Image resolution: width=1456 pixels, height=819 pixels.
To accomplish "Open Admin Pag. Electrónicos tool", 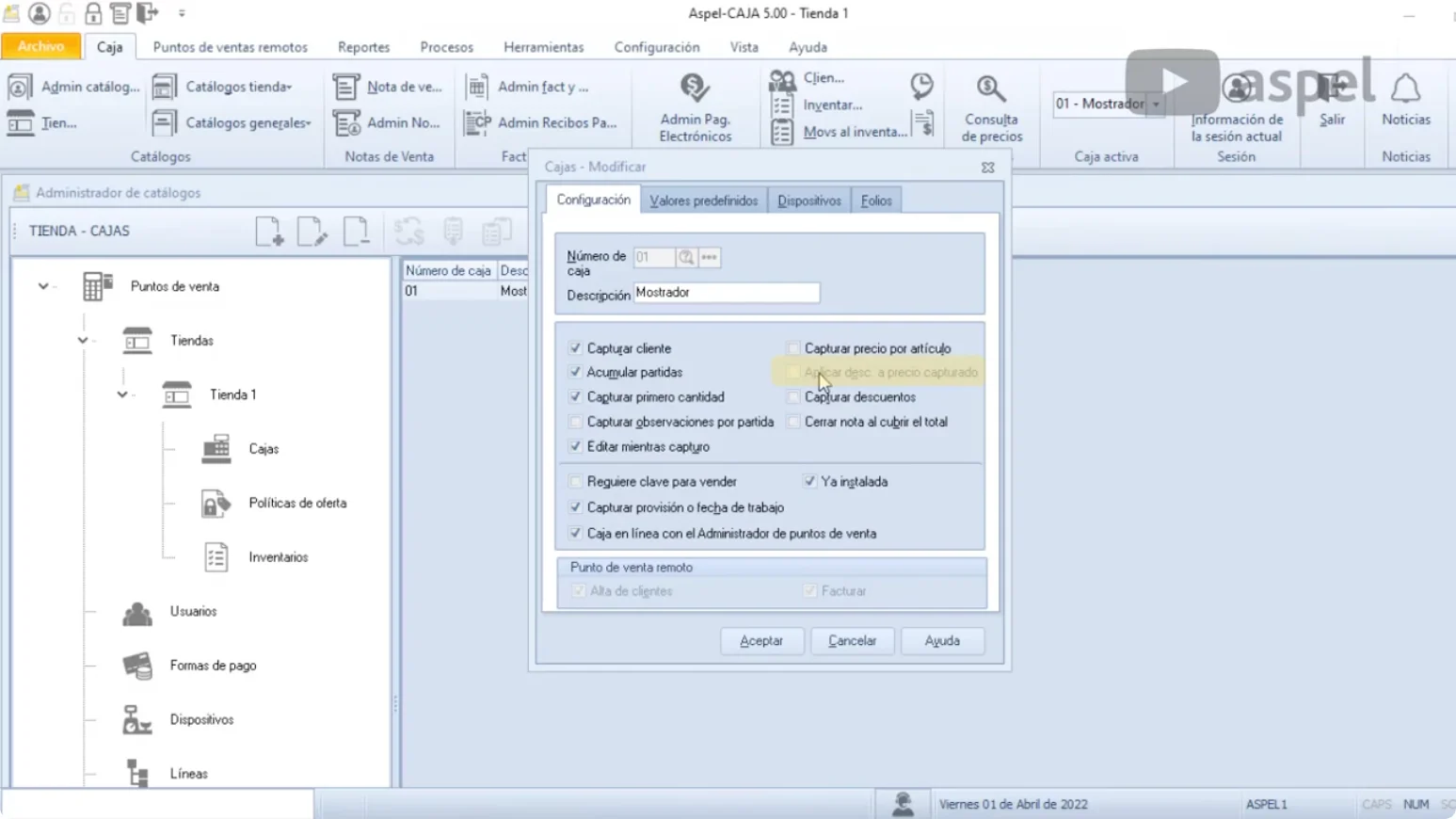I will point(695,108).
